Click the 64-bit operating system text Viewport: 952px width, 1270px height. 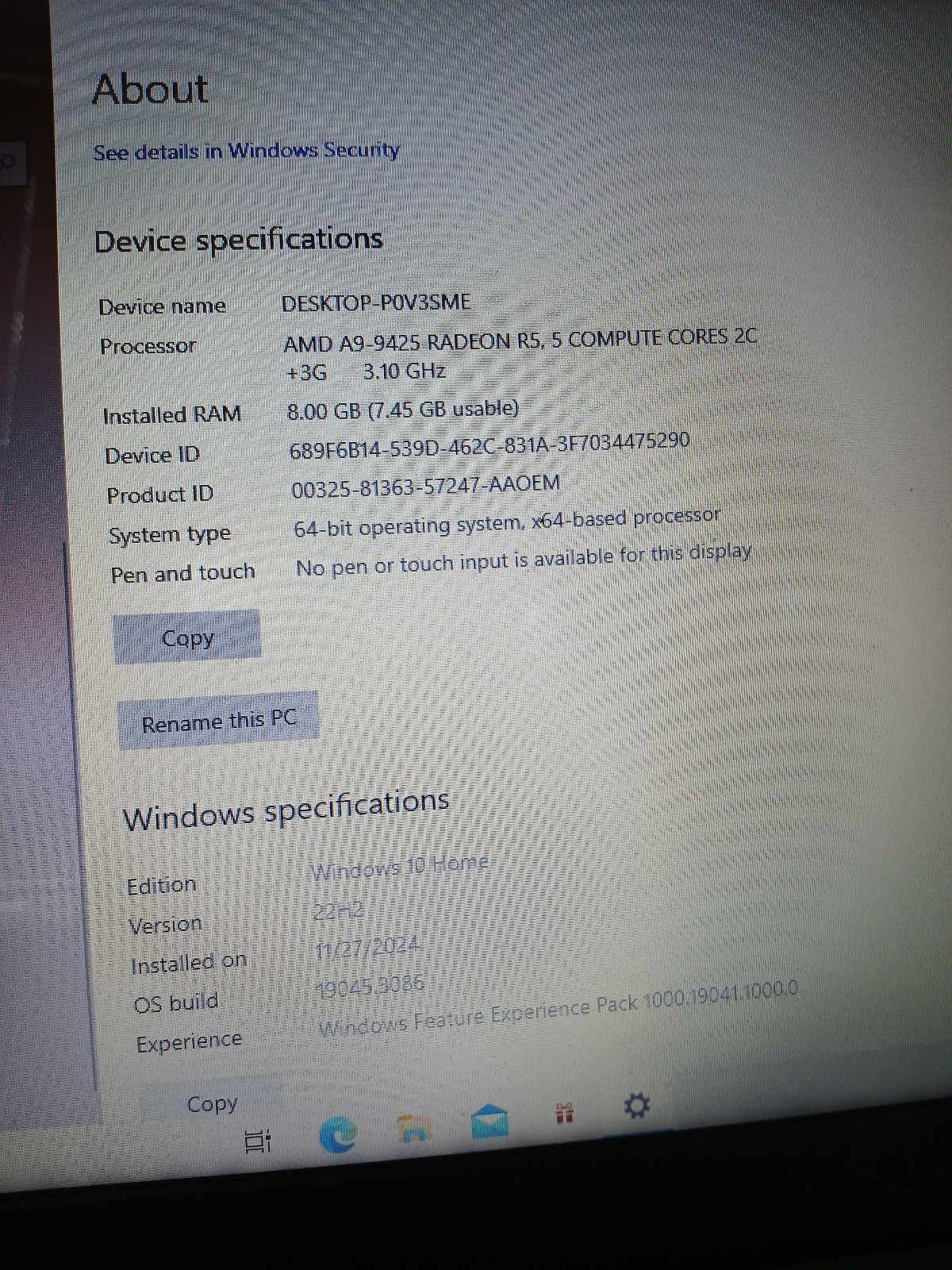507,522
